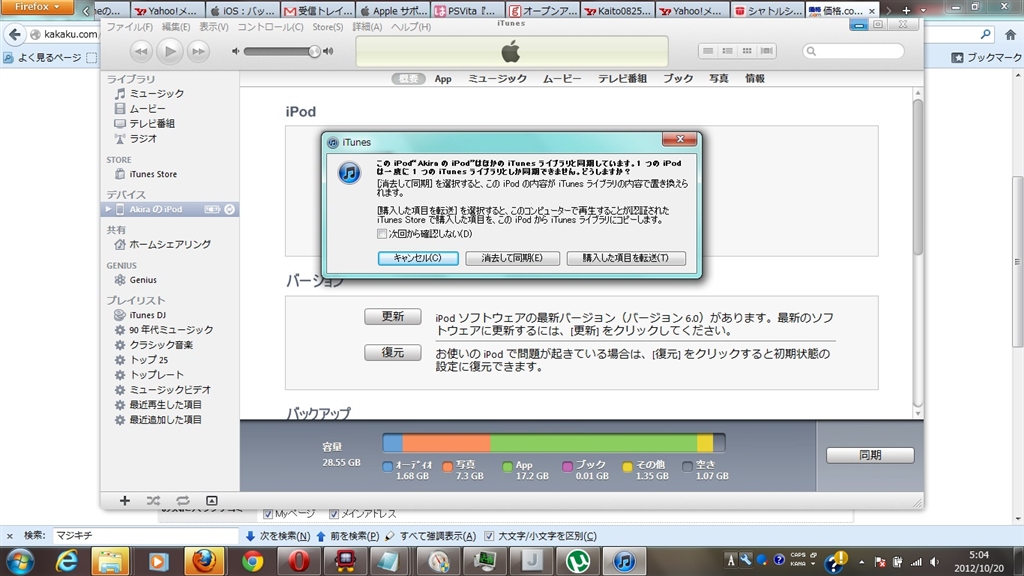Add a new playlist with the plus icon
1024x576 pixels.
point(125,500)
